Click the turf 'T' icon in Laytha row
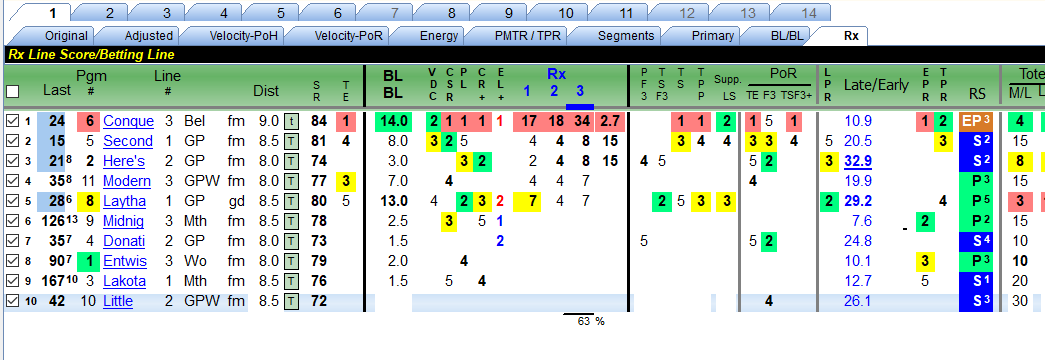 click(x=291, y=201)
